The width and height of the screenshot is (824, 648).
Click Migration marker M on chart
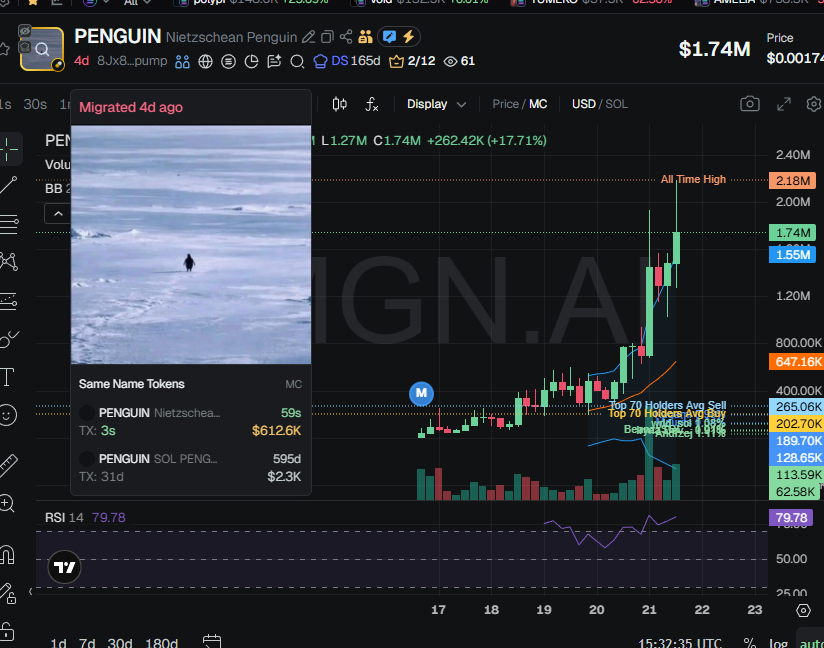click(421, 393)
